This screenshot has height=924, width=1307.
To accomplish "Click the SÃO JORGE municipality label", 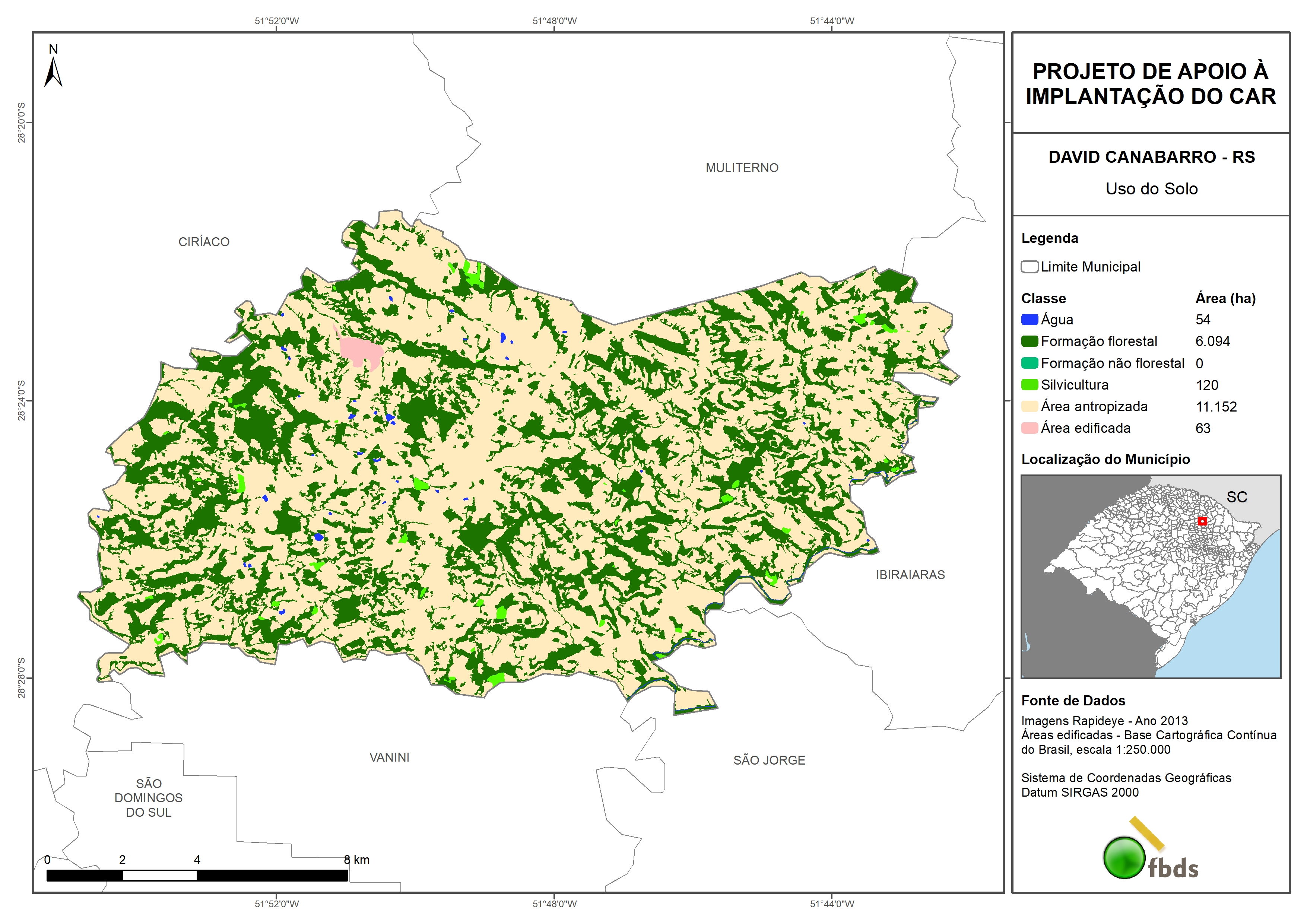I will (769, 760).
